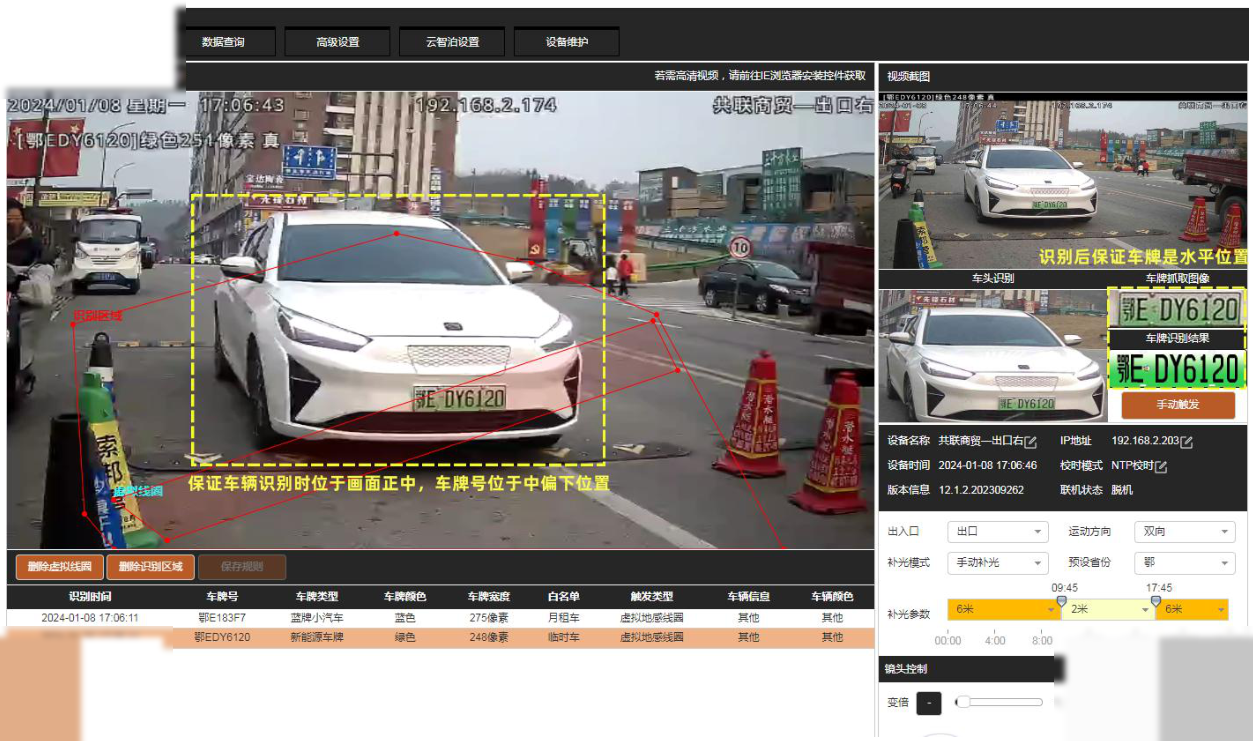Click the 临时车 whitelist cell

[564, 637]
